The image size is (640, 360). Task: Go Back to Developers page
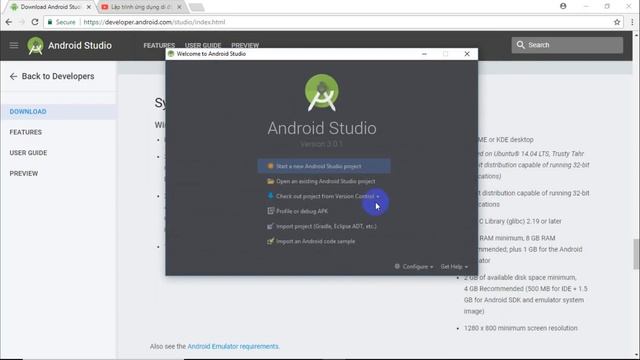click(x=58, y=76)
